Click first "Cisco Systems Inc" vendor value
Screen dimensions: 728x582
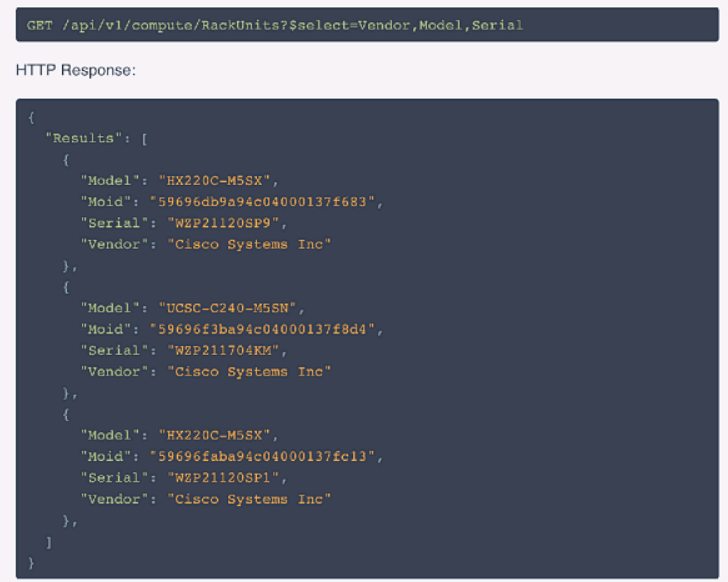tap(249, 244)
